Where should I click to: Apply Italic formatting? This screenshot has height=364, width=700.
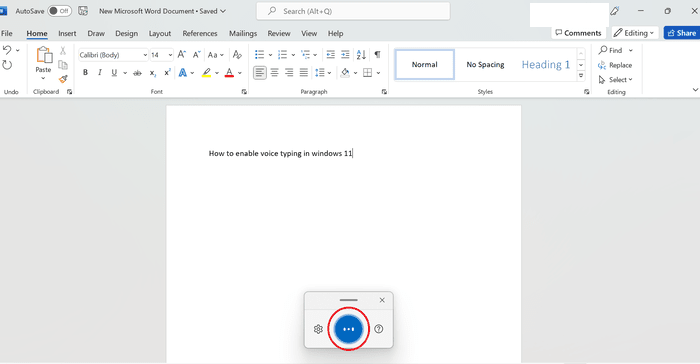coord(100,72)
